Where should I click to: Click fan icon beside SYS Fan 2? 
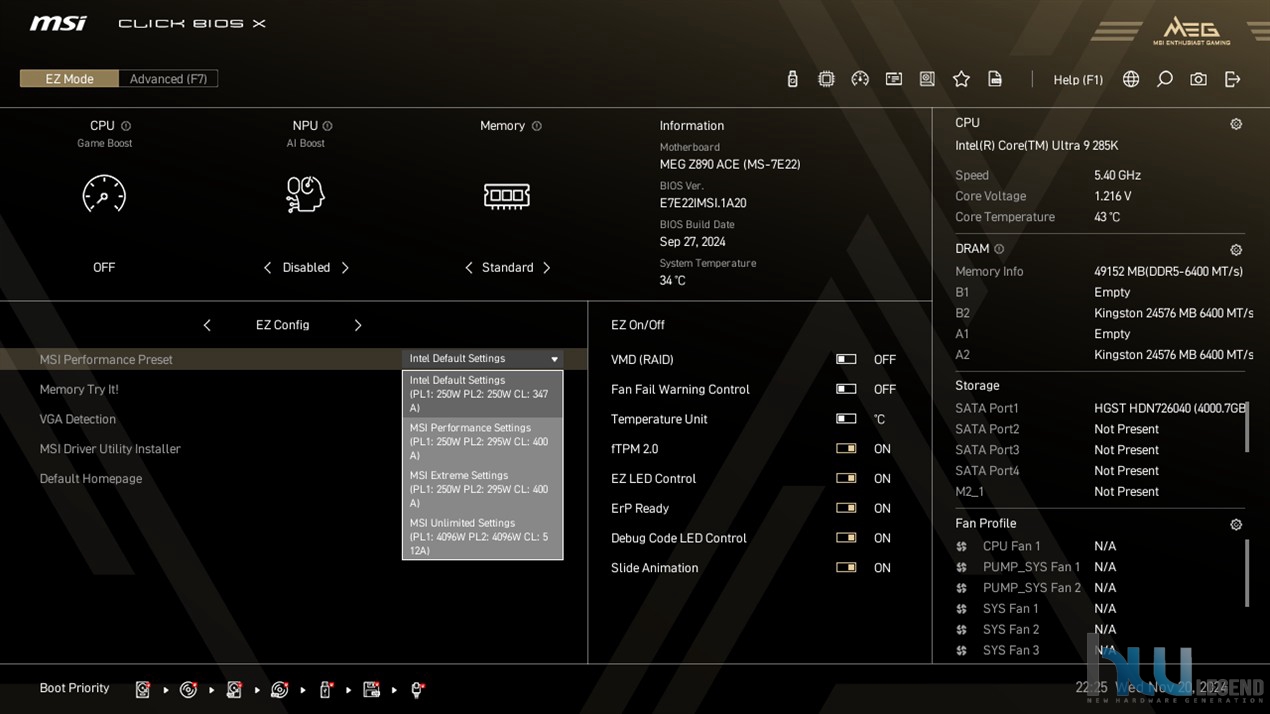(961, 629)
